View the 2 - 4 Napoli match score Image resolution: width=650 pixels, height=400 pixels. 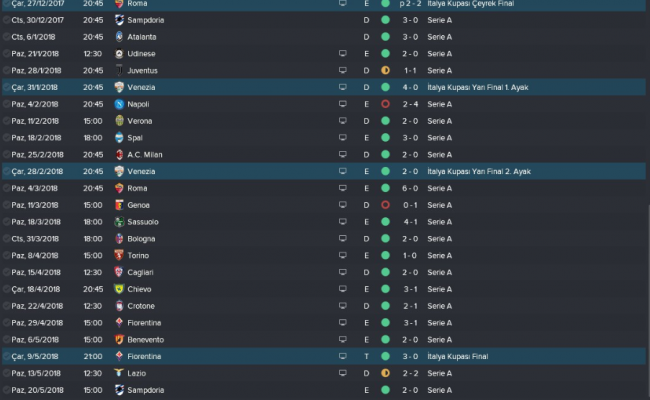click(x=410, y=104)
